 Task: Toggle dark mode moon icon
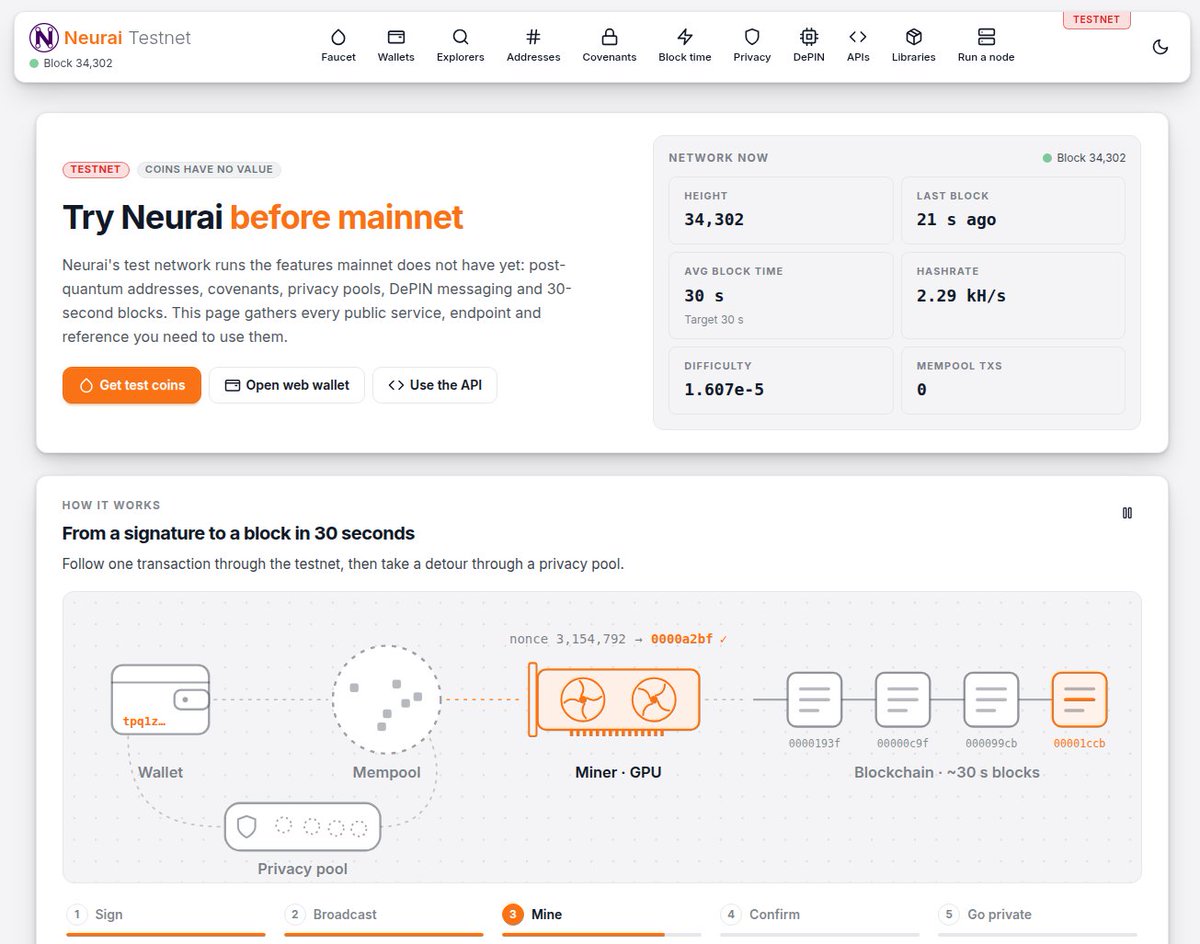[x=1161, y=47]
